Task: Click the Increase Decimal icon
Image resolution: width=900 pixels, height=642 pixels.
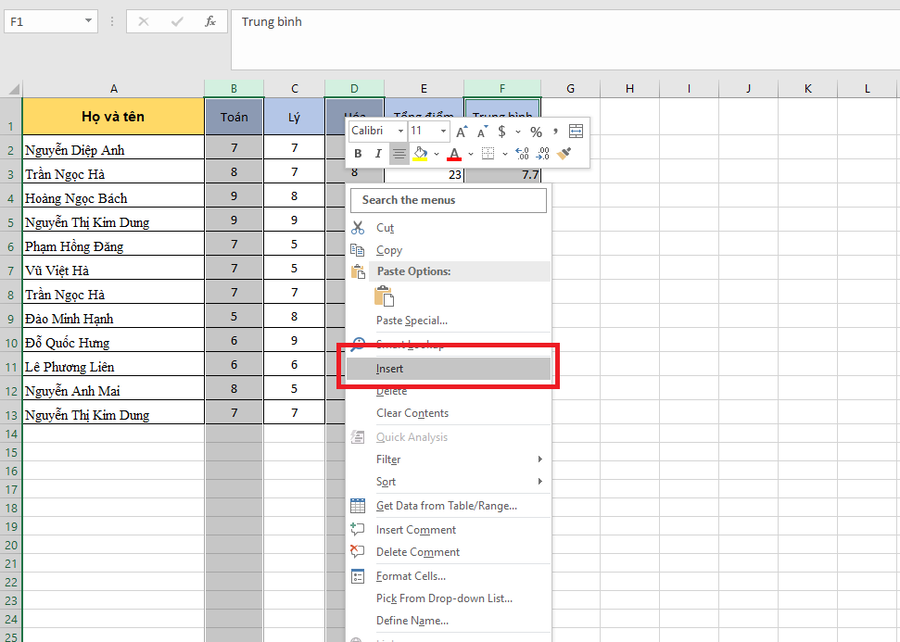Action: [522, 154]
